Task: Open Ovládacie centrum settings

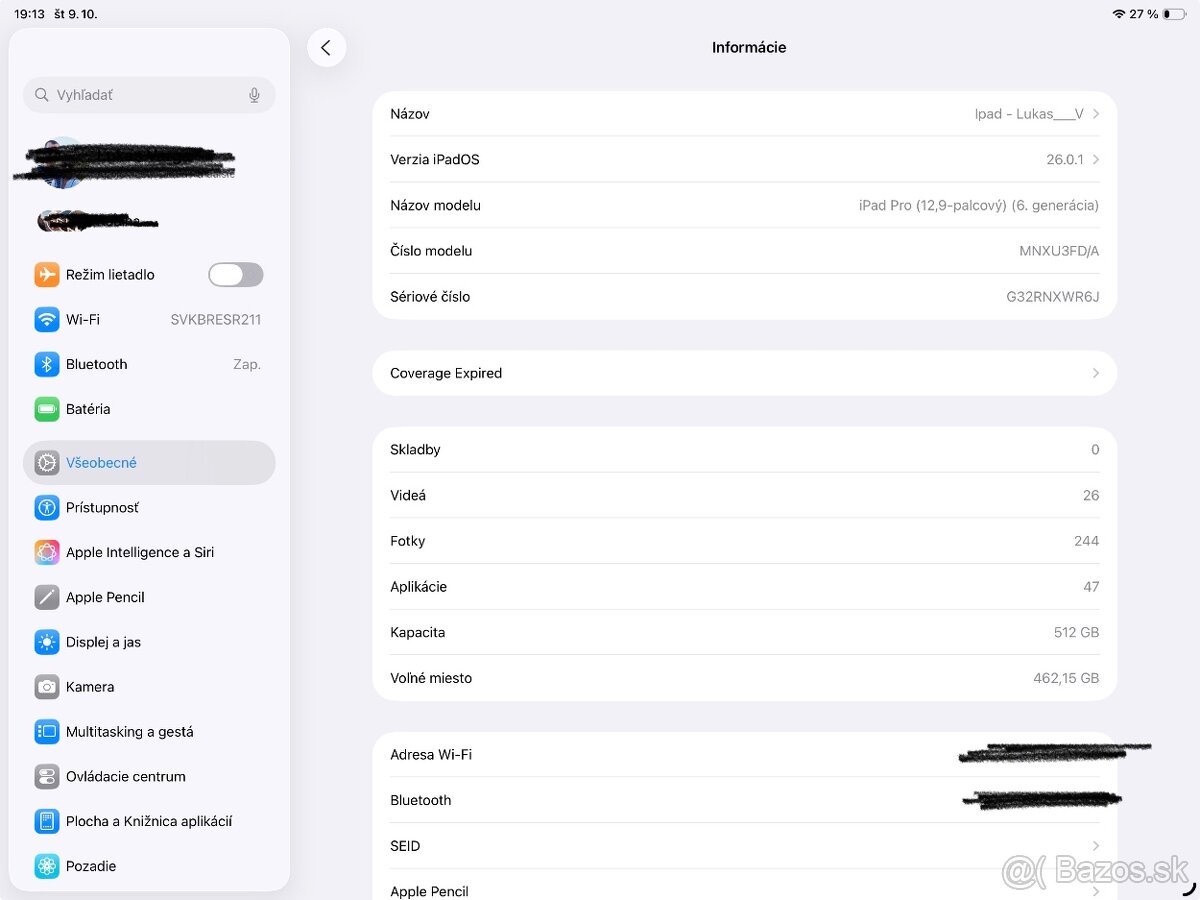Action: tap(125, 776)
